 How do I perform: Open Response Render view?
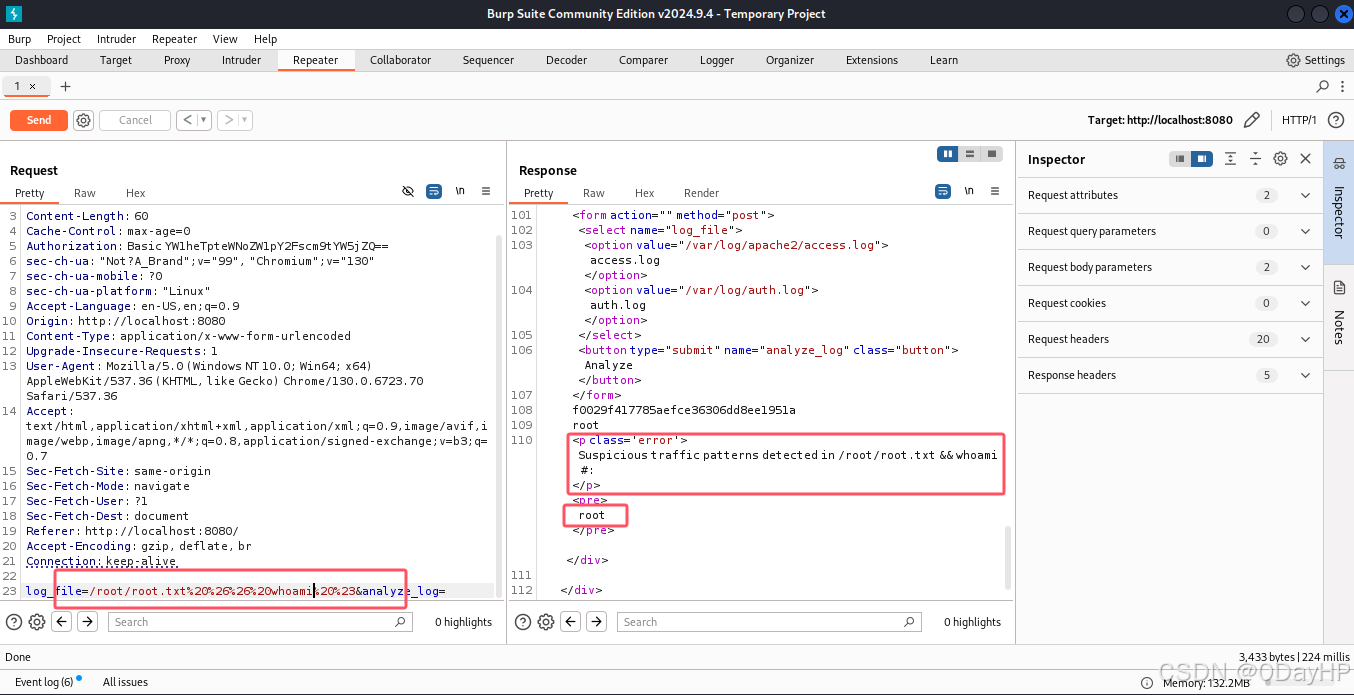click(701, 193)
